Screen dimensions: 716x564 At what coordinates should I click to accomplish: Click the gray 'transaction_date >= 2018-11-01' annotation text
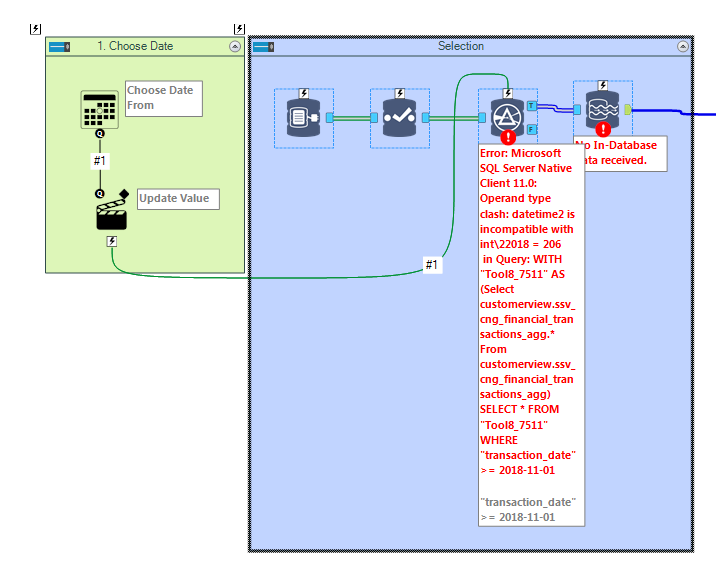[x=528, y=510]
